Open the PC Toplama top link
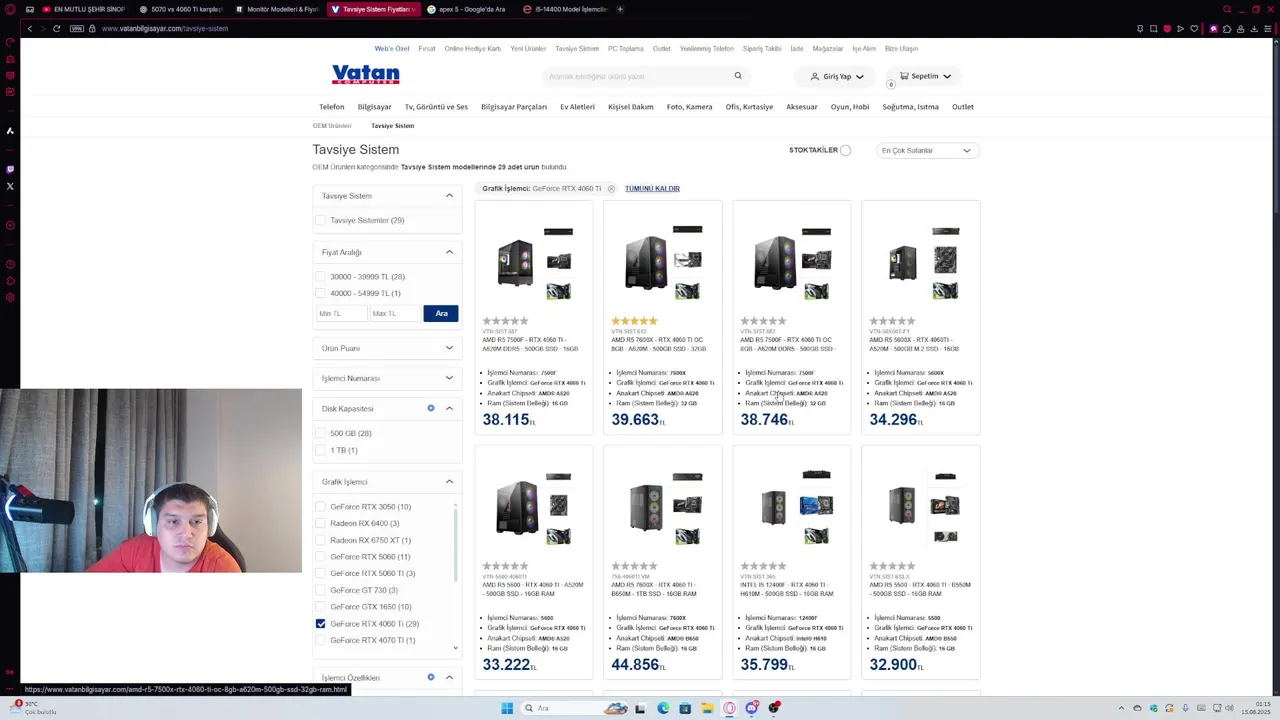Viewport: 1280px width, 720px height. pyautogui.click(x=626, y=48)
